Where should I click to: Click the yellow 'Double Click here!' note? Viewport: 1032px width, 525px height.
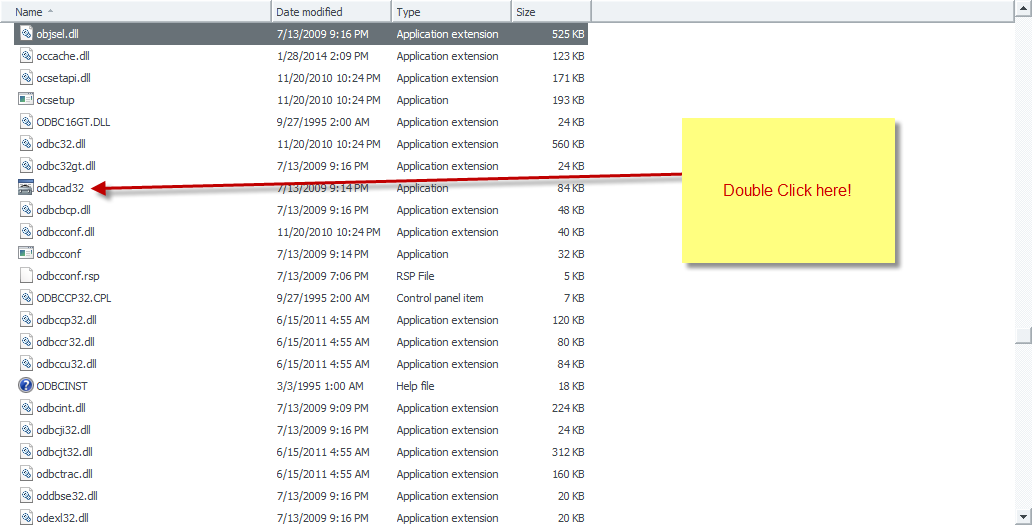787,190
